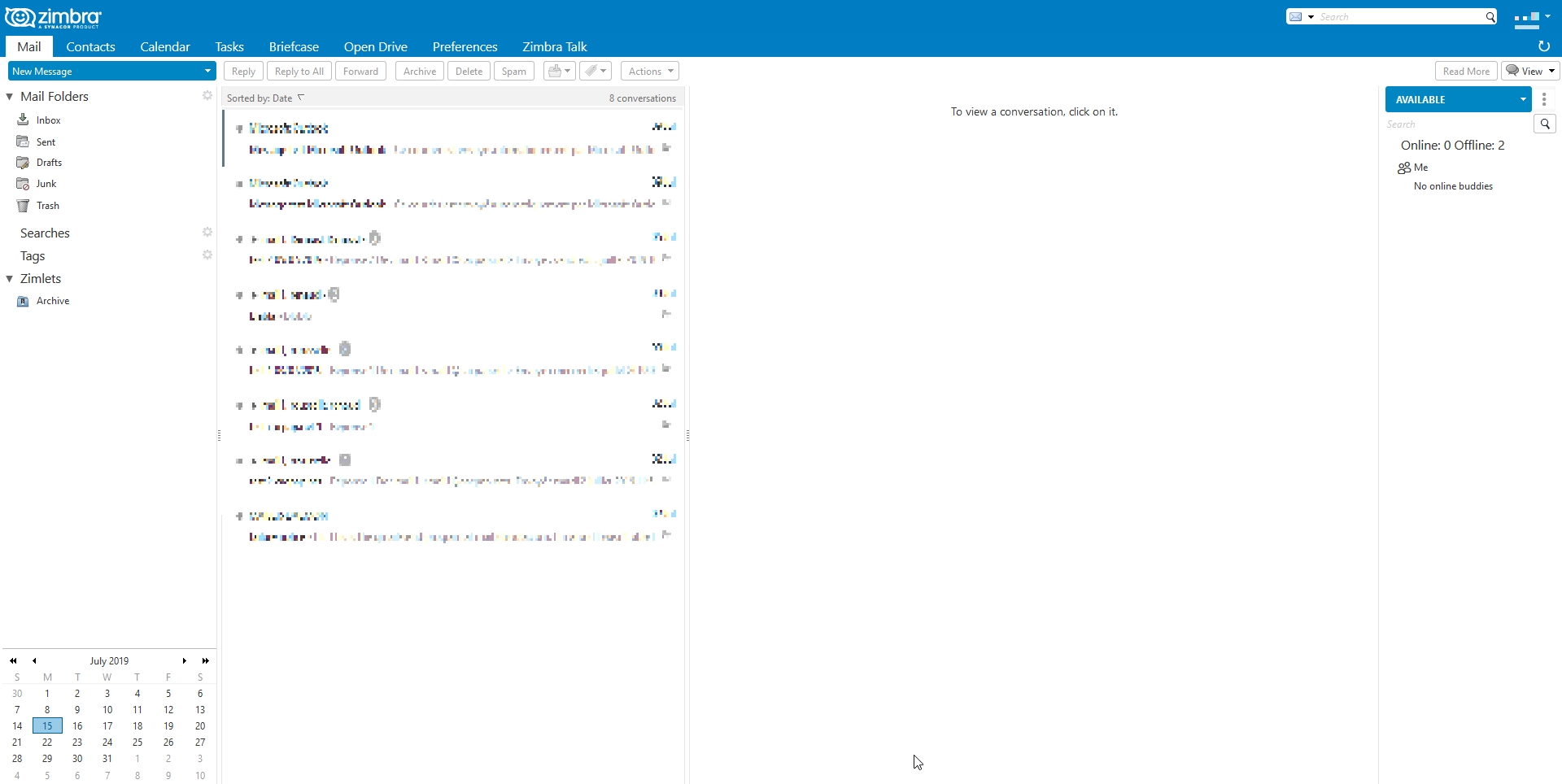The width and height of the screenshot is (1562, 784).
Task: Open the Zimbra Talk tab
Action: pyautogui.click(x=555, y=47)
